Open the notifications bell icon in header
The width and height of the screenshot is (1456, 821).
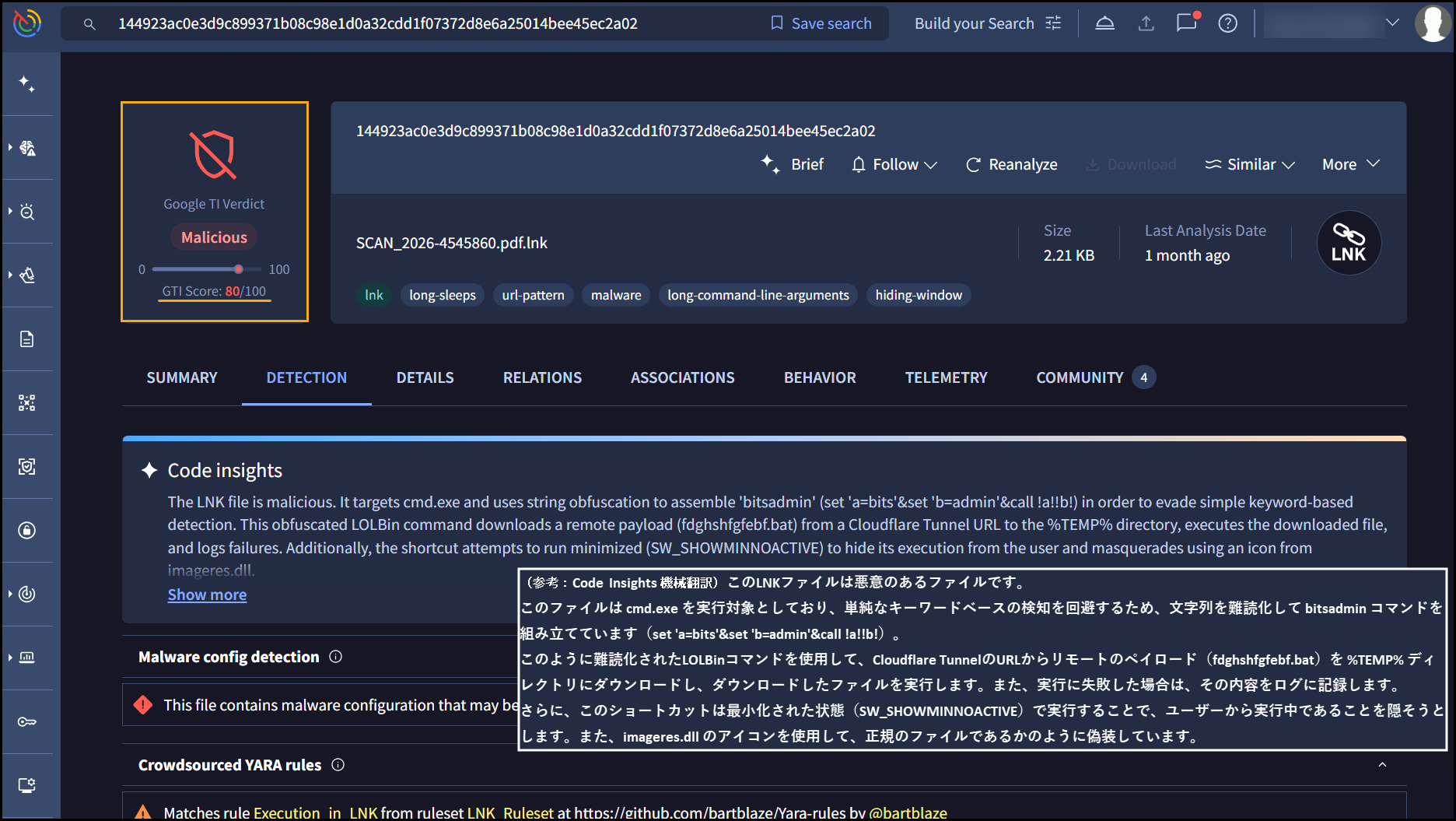click(1104, 23)
